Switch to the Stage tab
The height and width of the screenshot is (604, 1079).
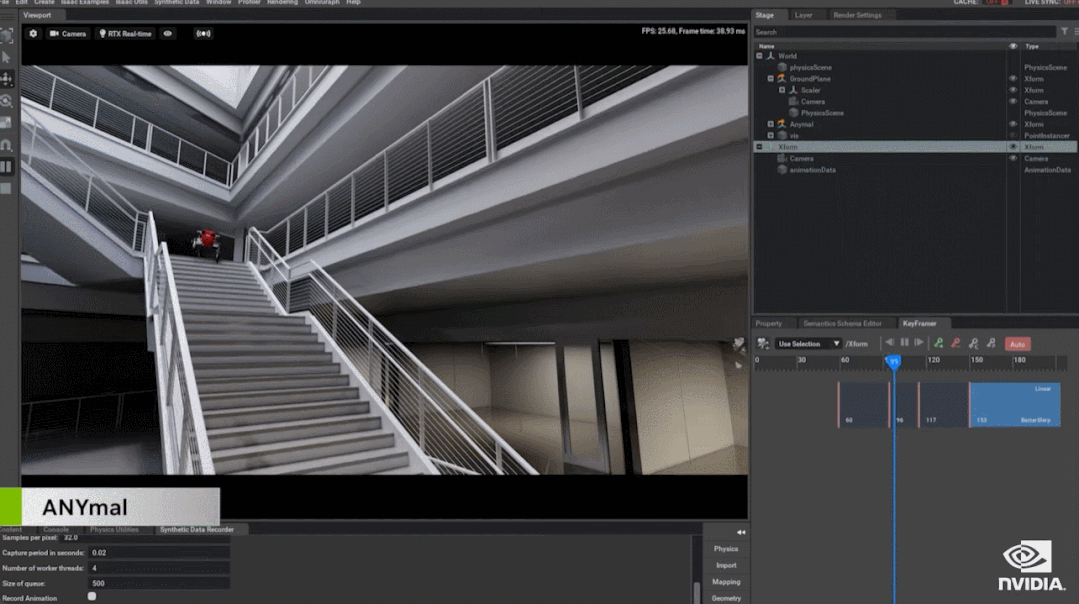pyautogui.click(x=765, y=15)
